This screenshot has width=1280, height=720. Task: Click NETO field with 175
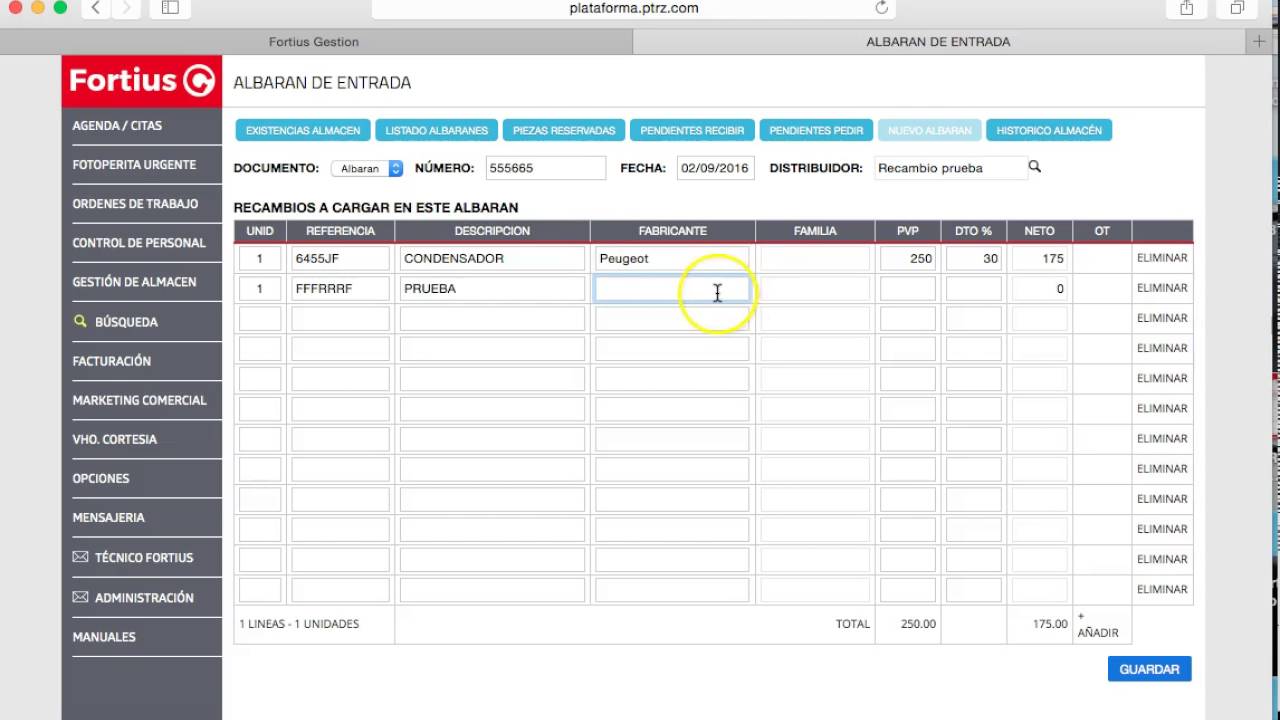[x=1039, y=258]
